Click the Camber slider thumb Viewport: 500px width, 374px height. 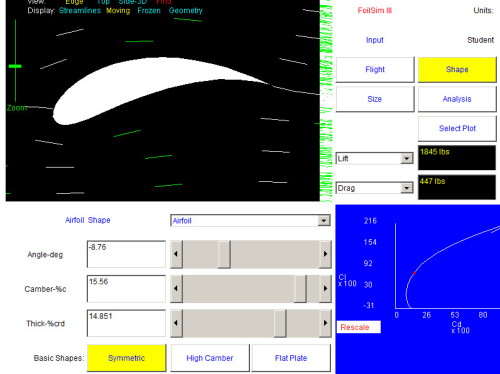[x=300, y=289]
